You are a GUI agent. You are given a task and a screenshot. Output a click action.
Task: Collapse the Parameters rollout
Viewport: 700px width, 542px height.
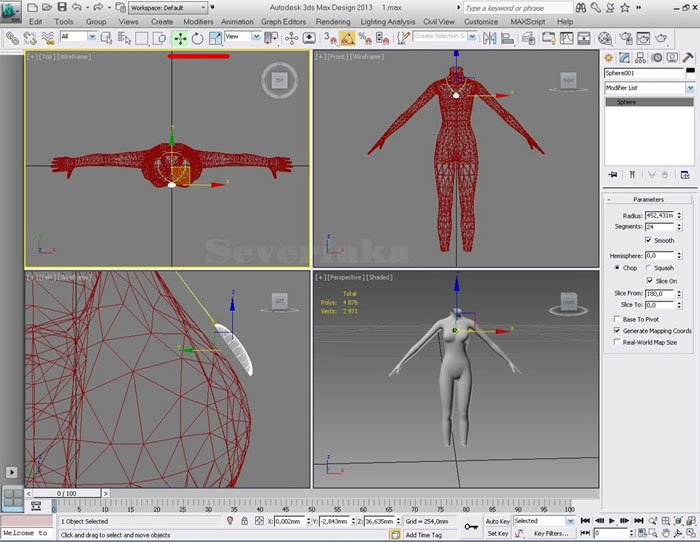pos(649,199)
